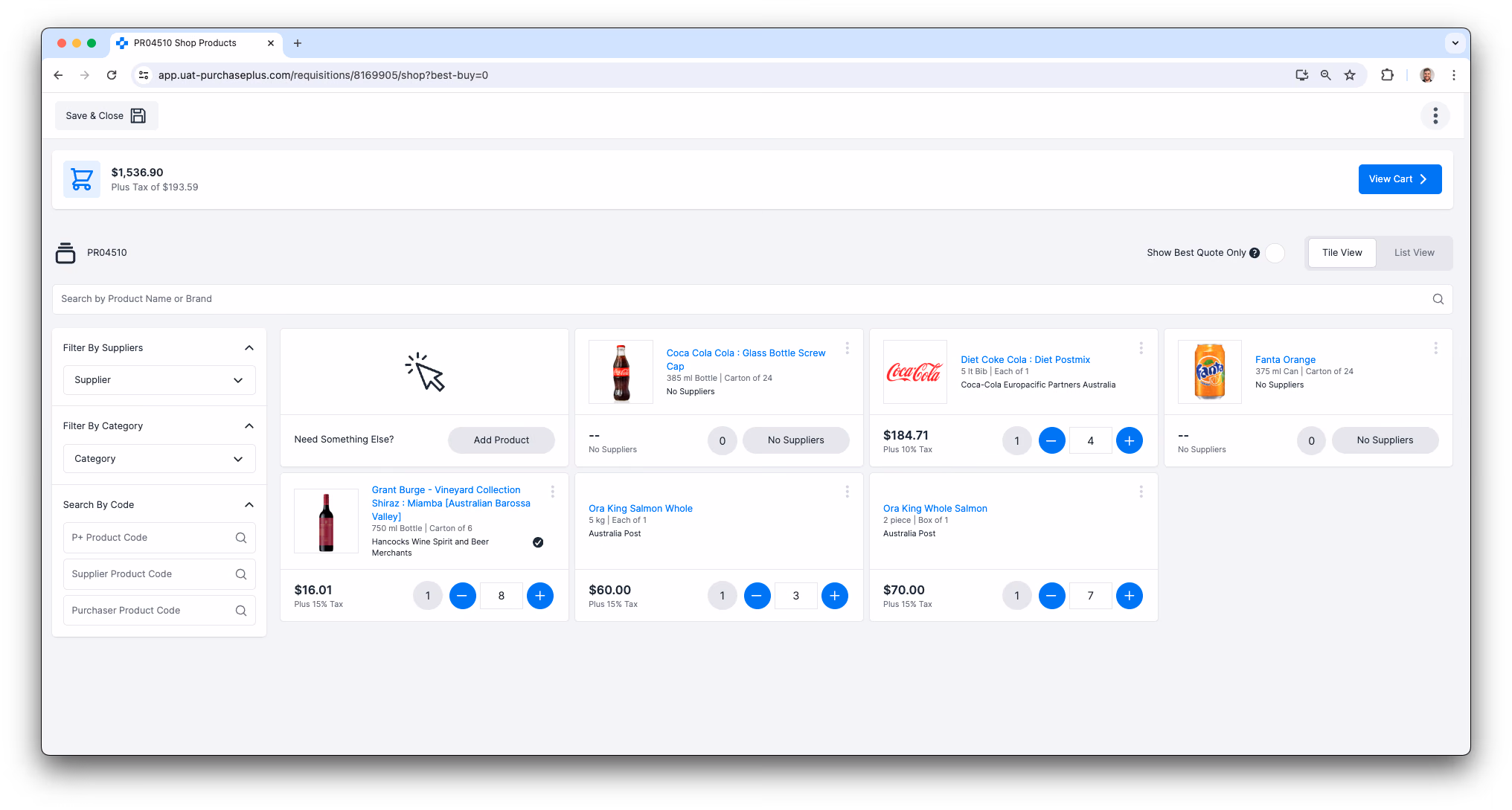
Task: Open options menu for Grant Burge Shiraz
Action: [x=552, y=492]
